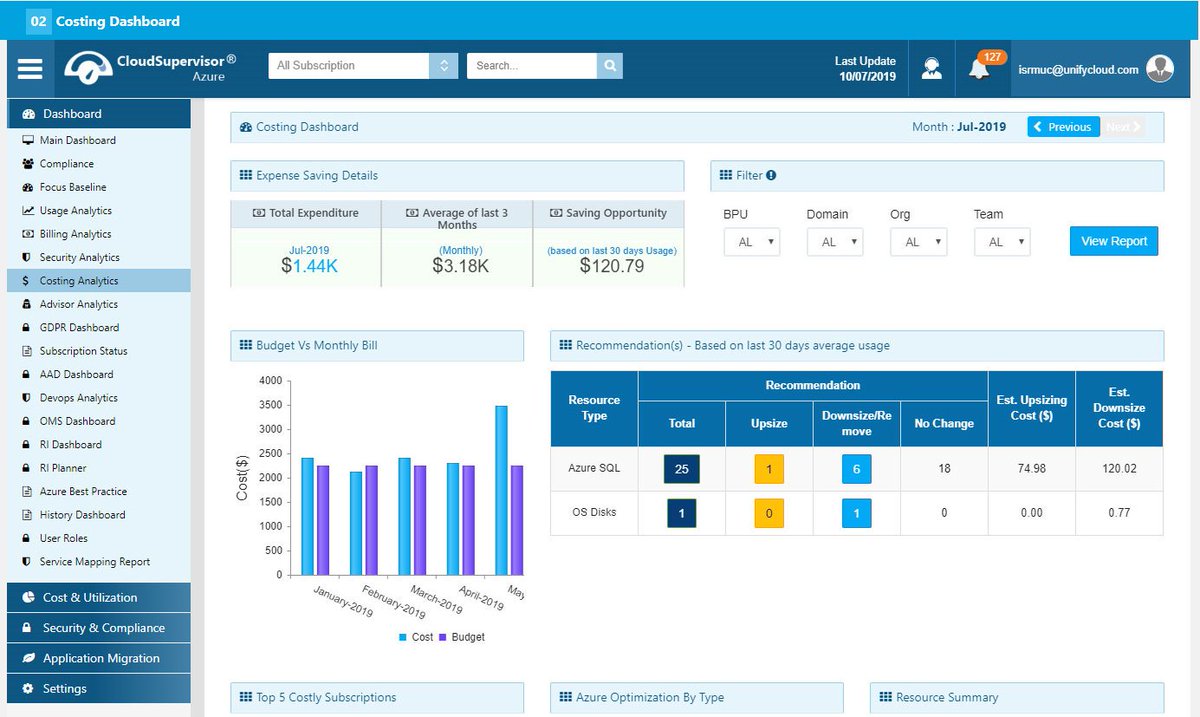Click the Top 5 Costly Subscriptions header

point(377,697)
